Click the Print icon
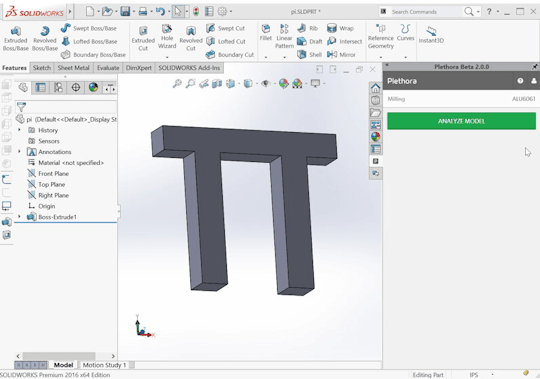Viewport: 540px width, 379px height. pos(143,11)
